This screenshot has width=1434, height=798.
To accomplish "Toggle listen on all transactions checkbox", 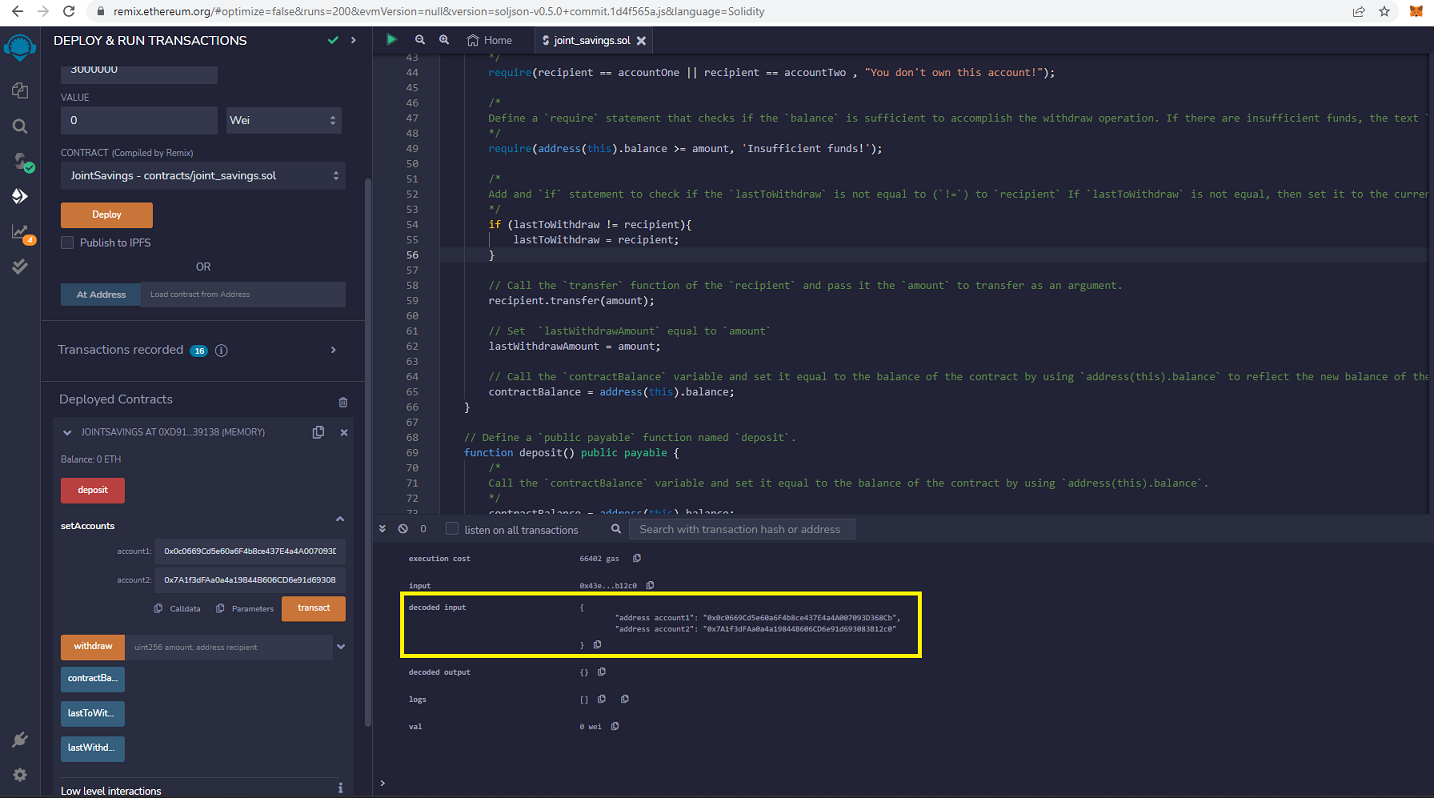I will [452, 529].
